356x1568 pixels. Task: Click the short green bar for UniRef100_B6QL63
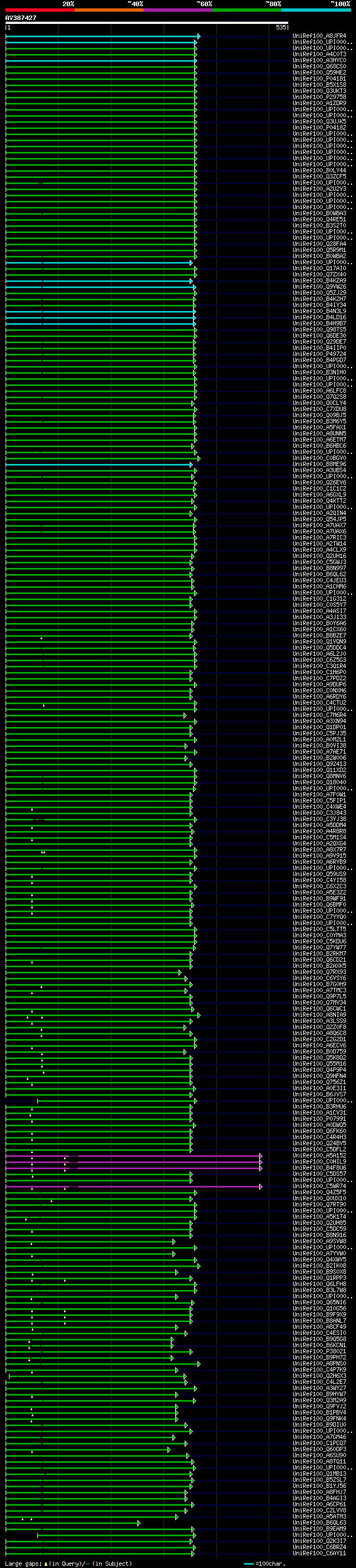point(72,1523)
